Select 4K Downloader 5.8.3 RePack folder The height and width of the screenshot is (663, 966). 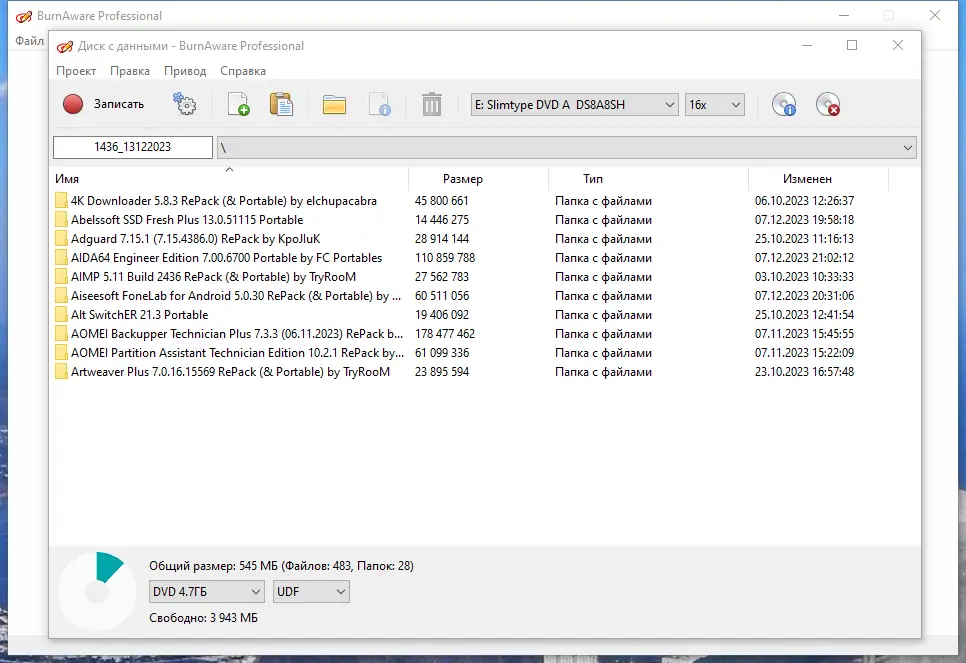point(224,201)
